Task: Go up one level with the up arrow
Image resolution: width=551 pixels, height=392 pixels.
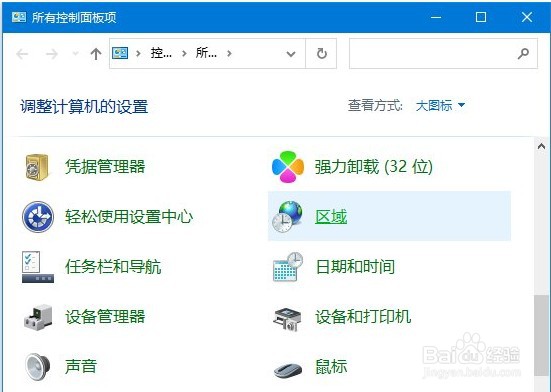Action: [96, 54]
